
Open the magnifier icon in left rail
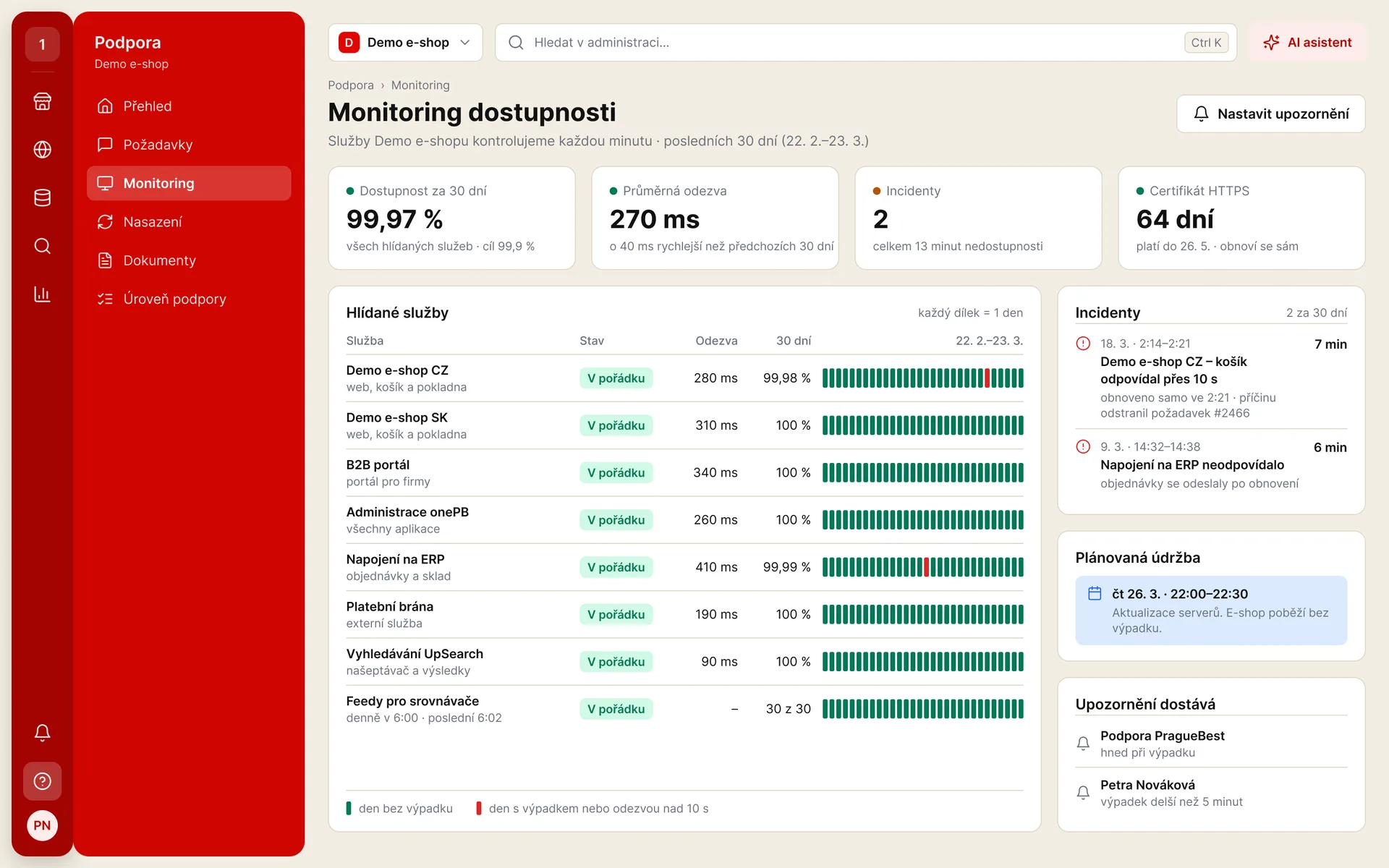tap(42, 246)
